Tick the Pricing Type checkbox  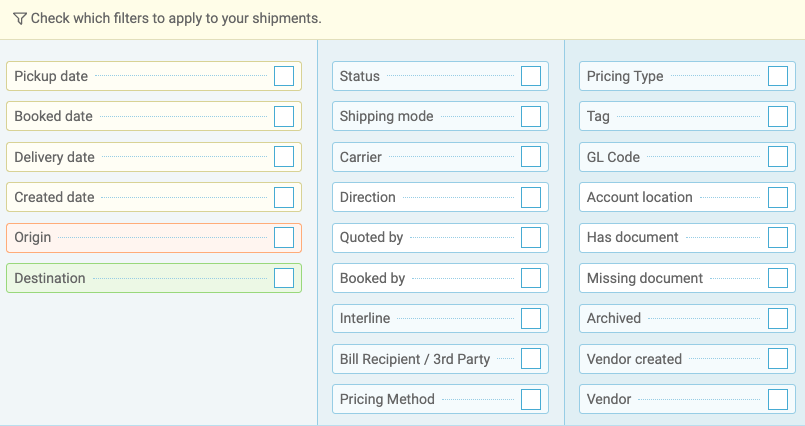pos(778,76)
